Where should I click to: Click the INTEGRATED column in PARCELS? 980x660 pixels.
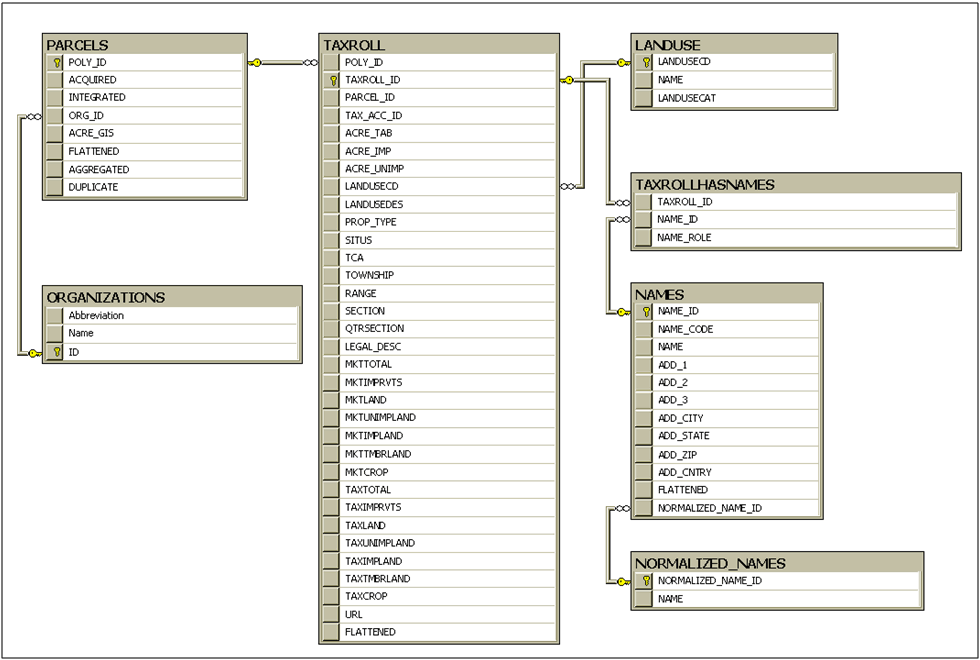point(144,98)
